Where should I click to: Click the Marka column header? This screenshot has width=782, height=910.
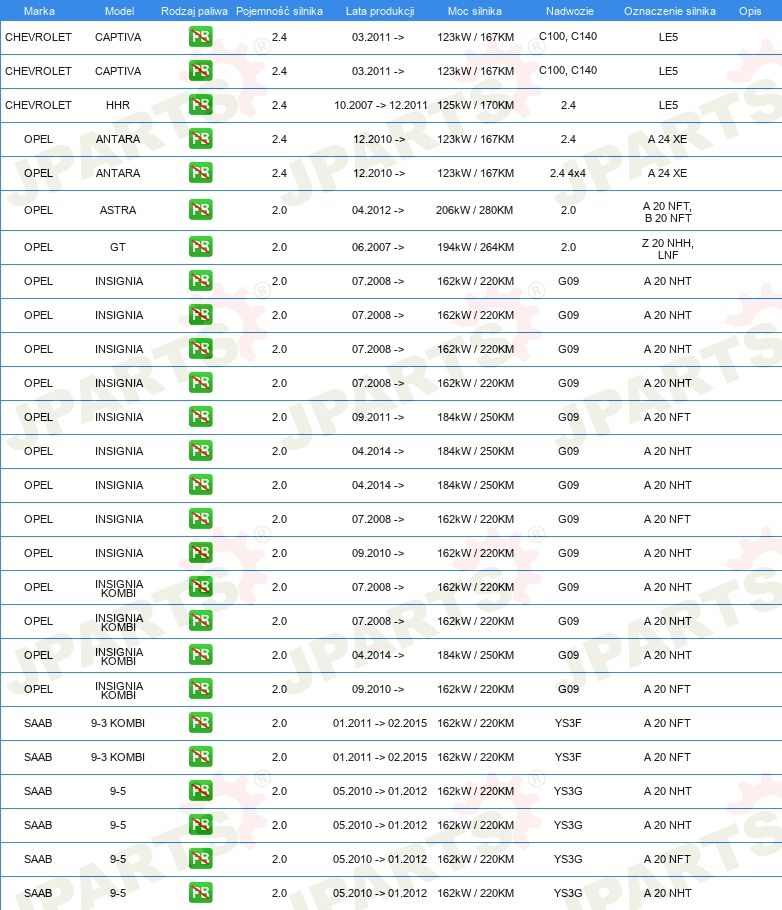click(x=39, y=11)
